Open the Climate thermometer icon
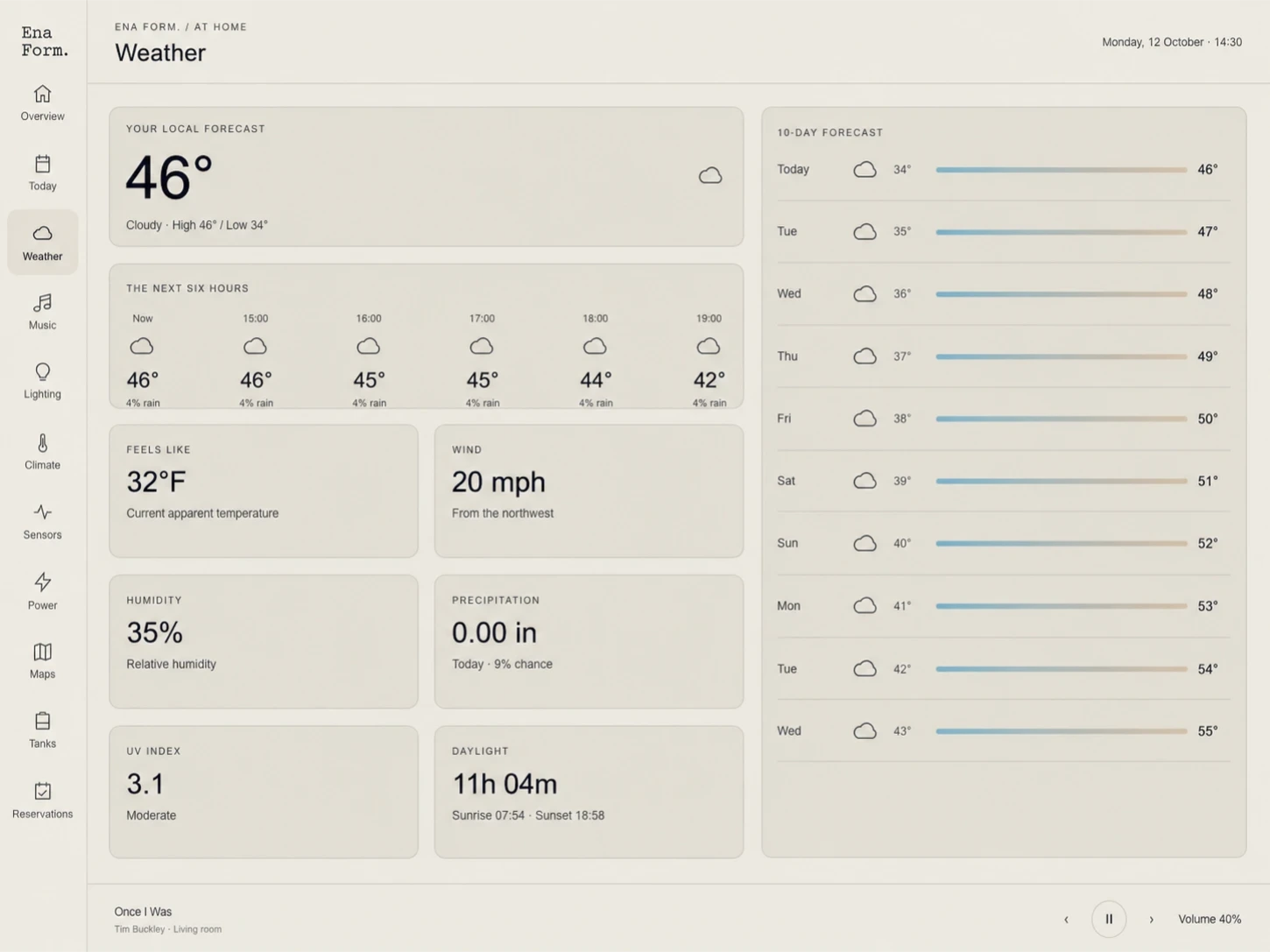Image resolution: width=1270 pixels, height=952 pixels. pos(42,443)
